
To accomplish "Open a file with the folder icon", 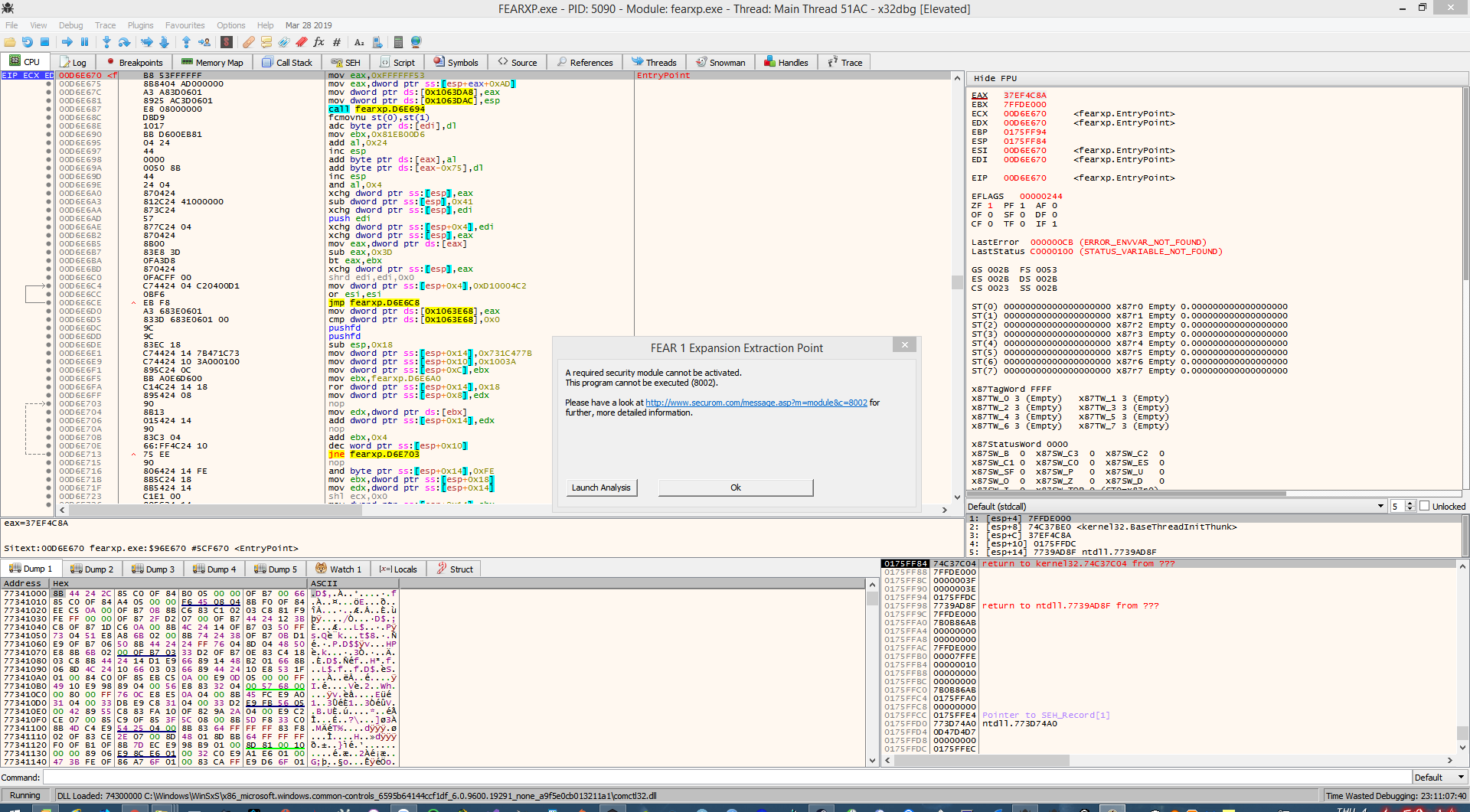I will 10,42.
